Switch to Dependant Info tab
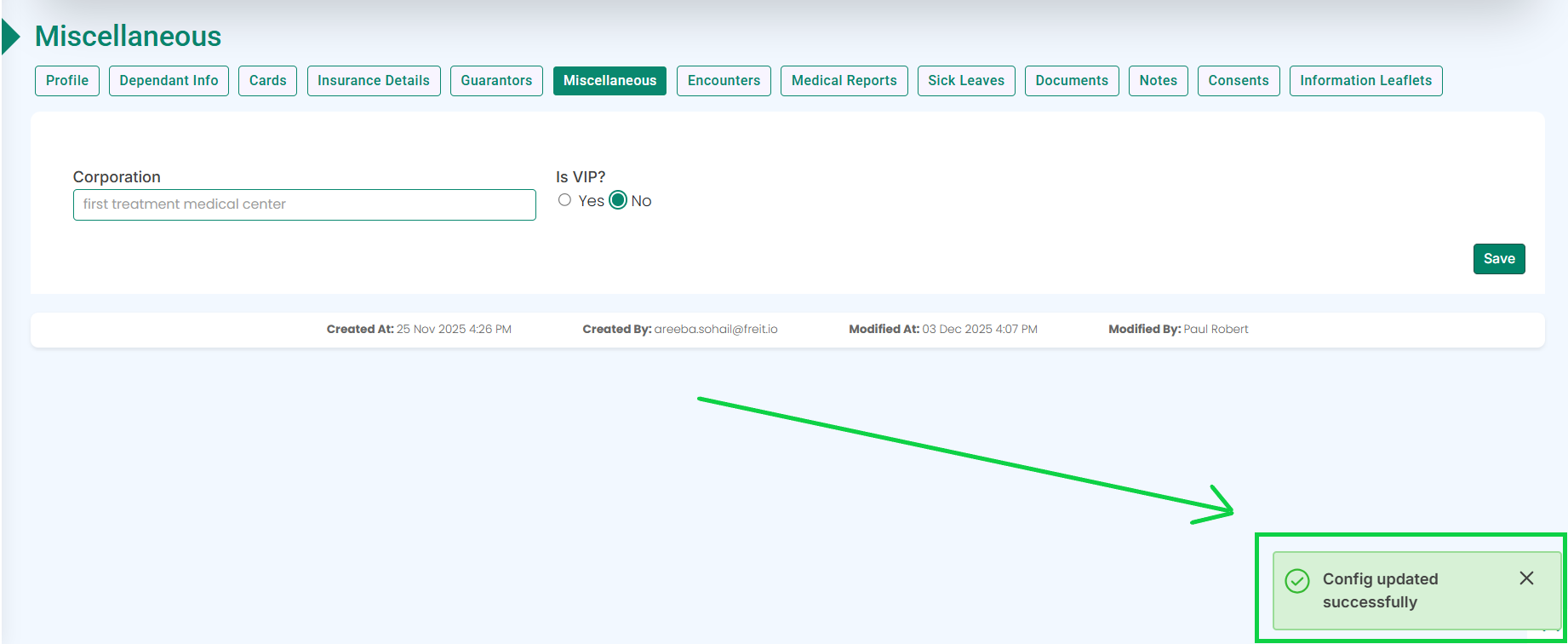The image size is (1568, 644). pos(169,81)
